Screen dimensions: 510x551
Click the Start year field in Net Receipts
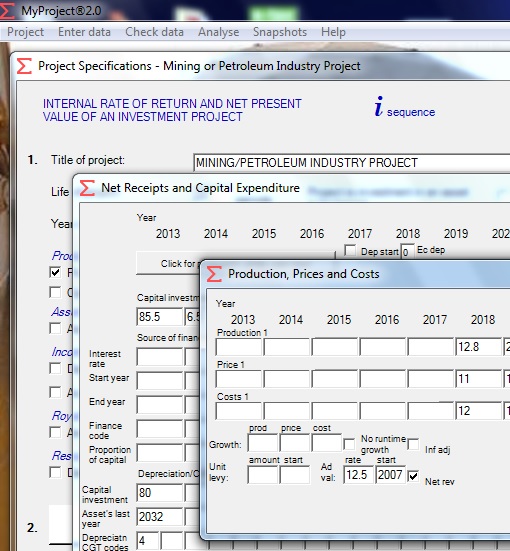pos(160,381)
